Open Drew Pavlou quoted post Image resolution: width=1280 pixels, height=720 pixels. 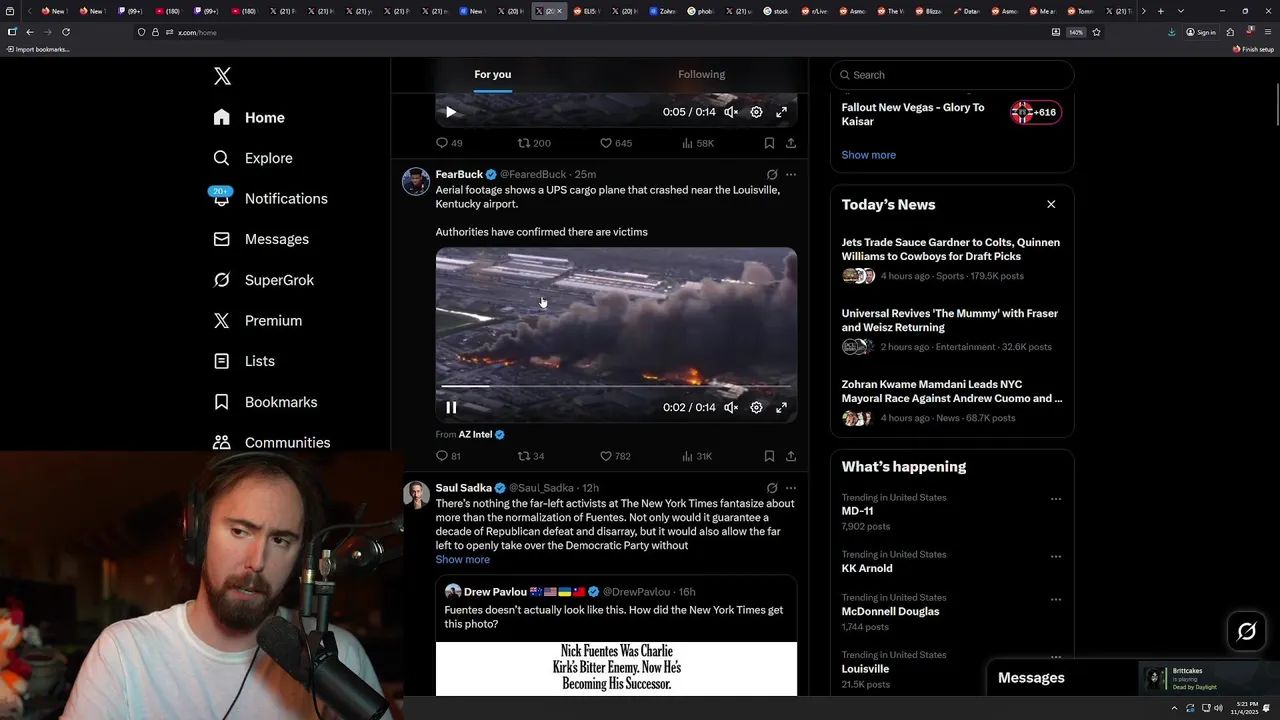coord(616,635)
